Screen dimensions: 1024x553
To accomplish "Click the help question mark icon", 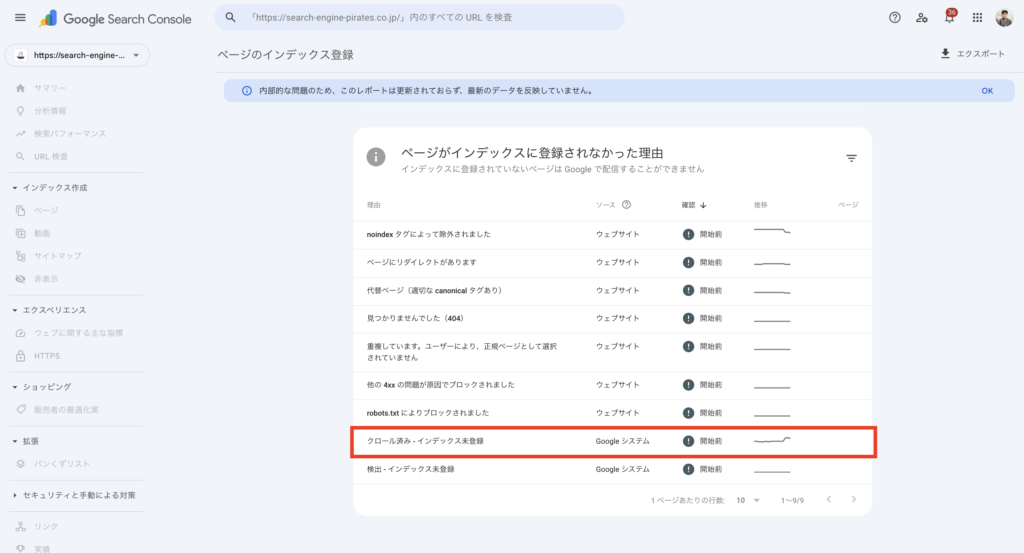I will tap(895, 18).
